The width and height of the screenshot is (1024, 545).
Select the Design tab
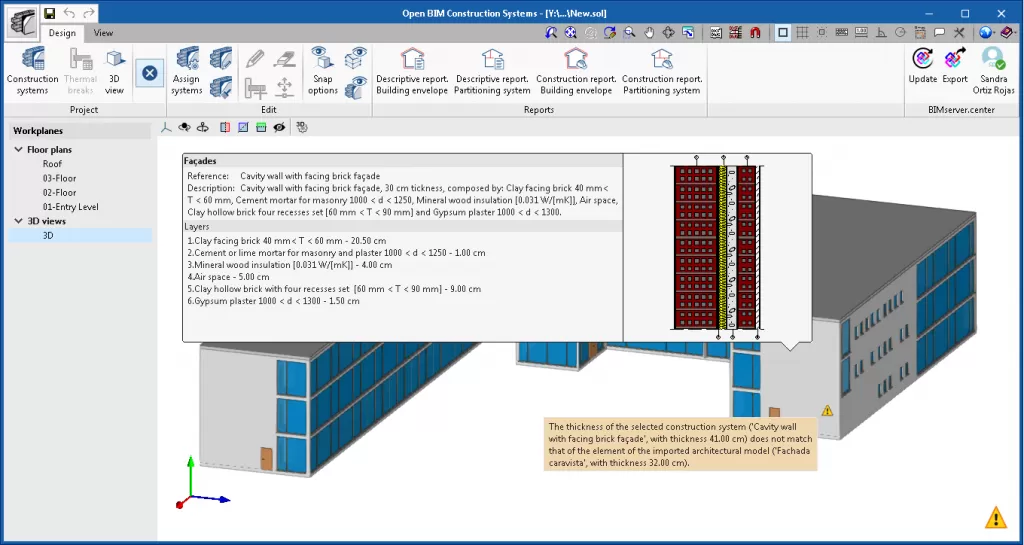[x=62, y=33]
